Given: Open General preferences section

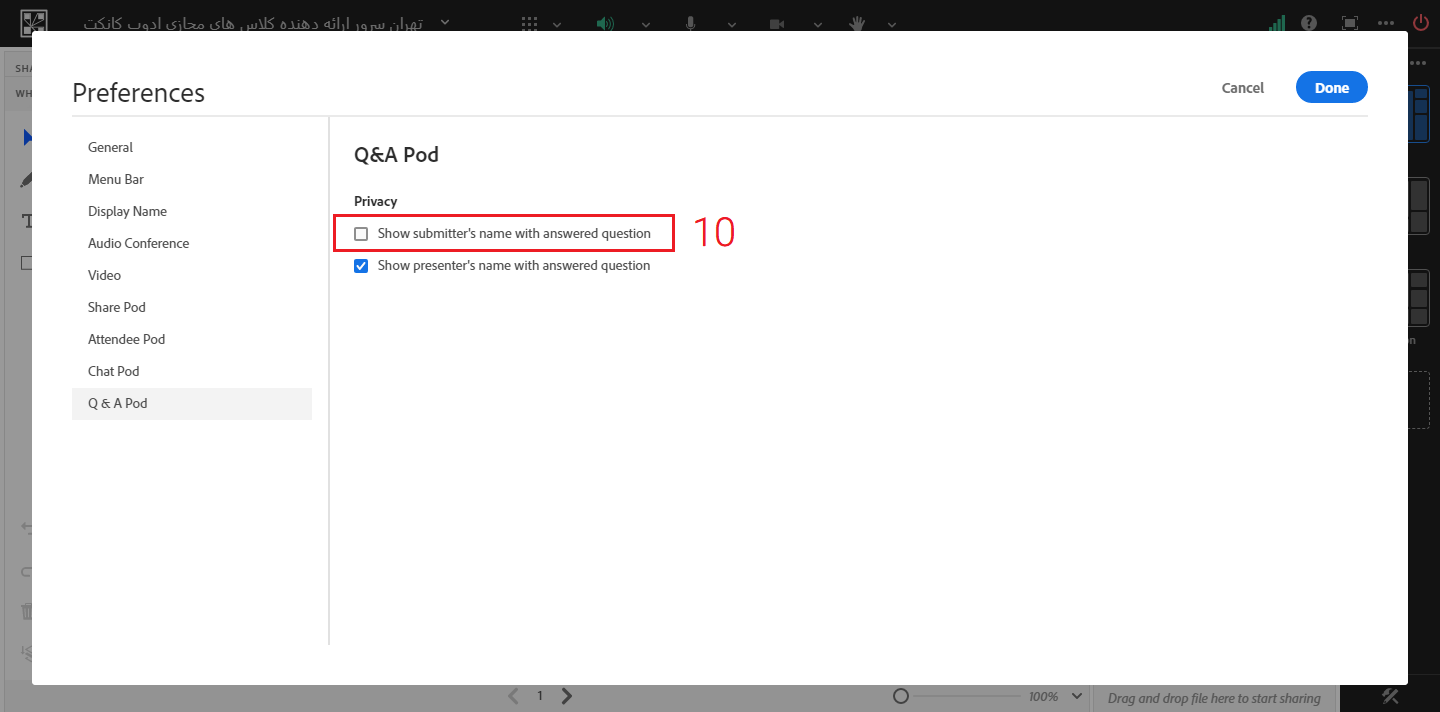Looking at the screenshot, I should pos(110,147).
